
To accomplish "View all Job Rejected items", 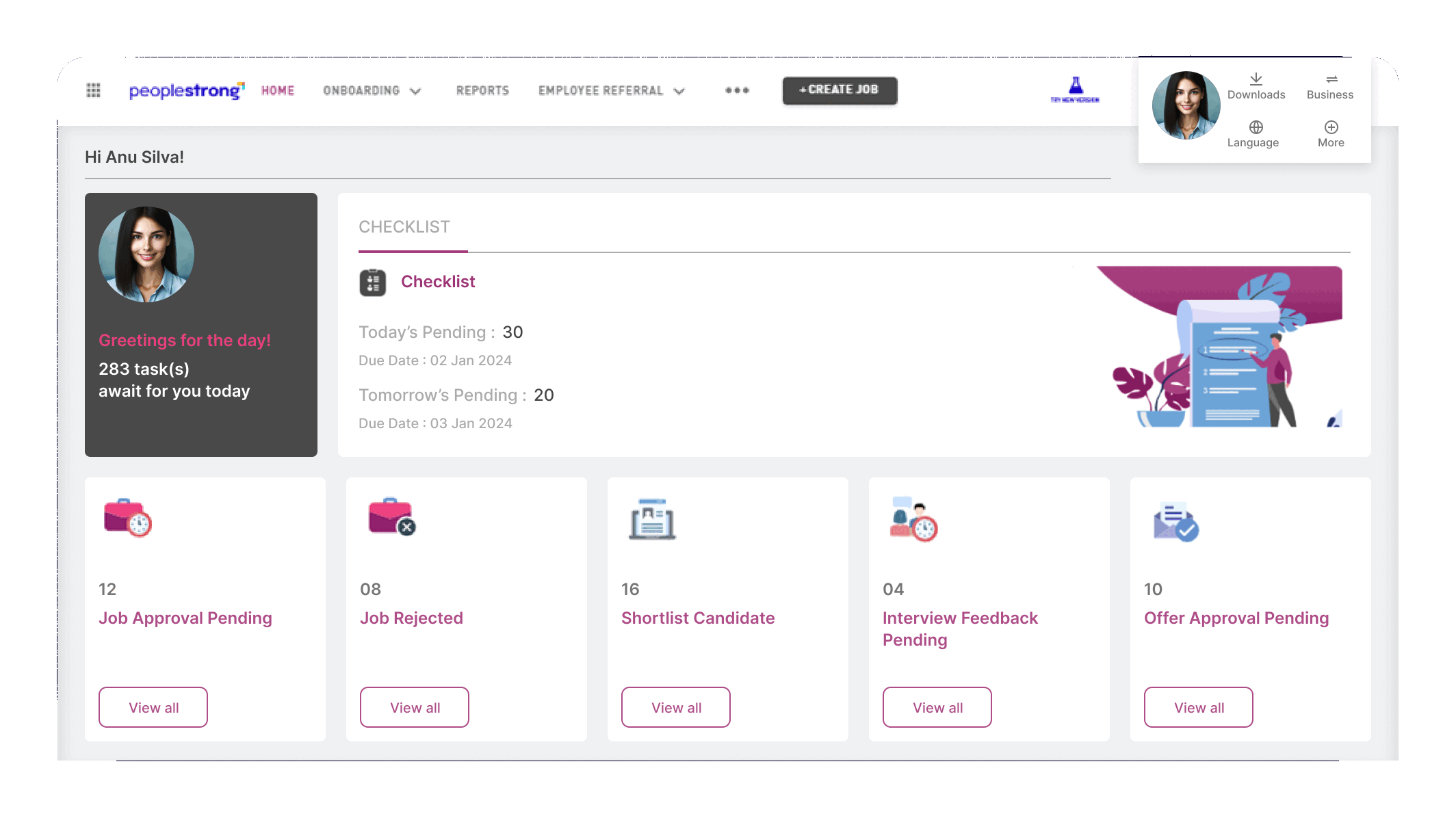I will pyautogui.click(x=415, y=707).
